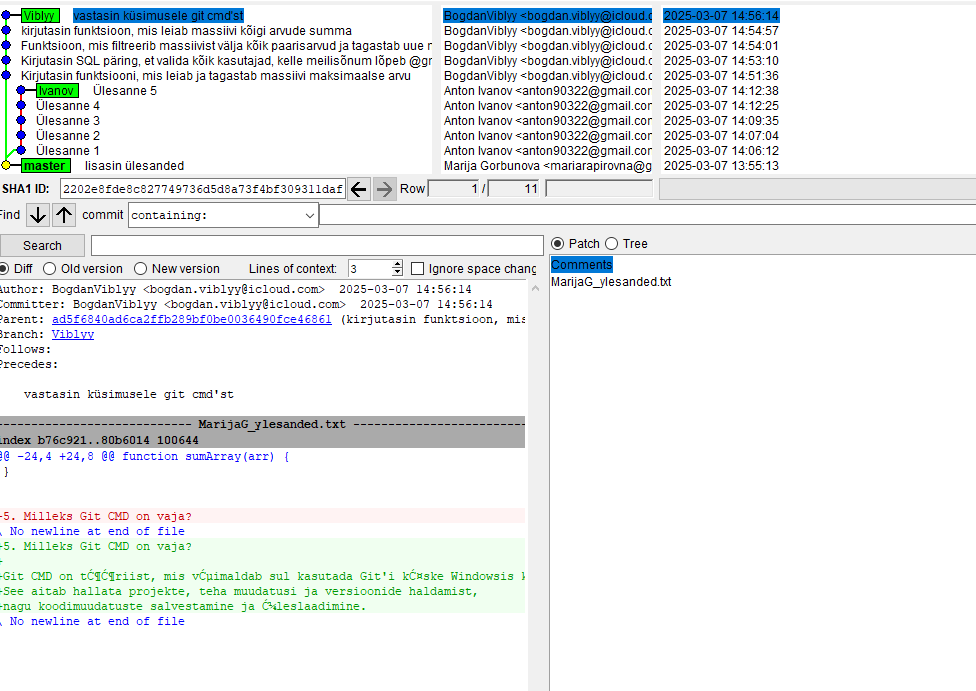Click the green master branch tag

point(45,166)
